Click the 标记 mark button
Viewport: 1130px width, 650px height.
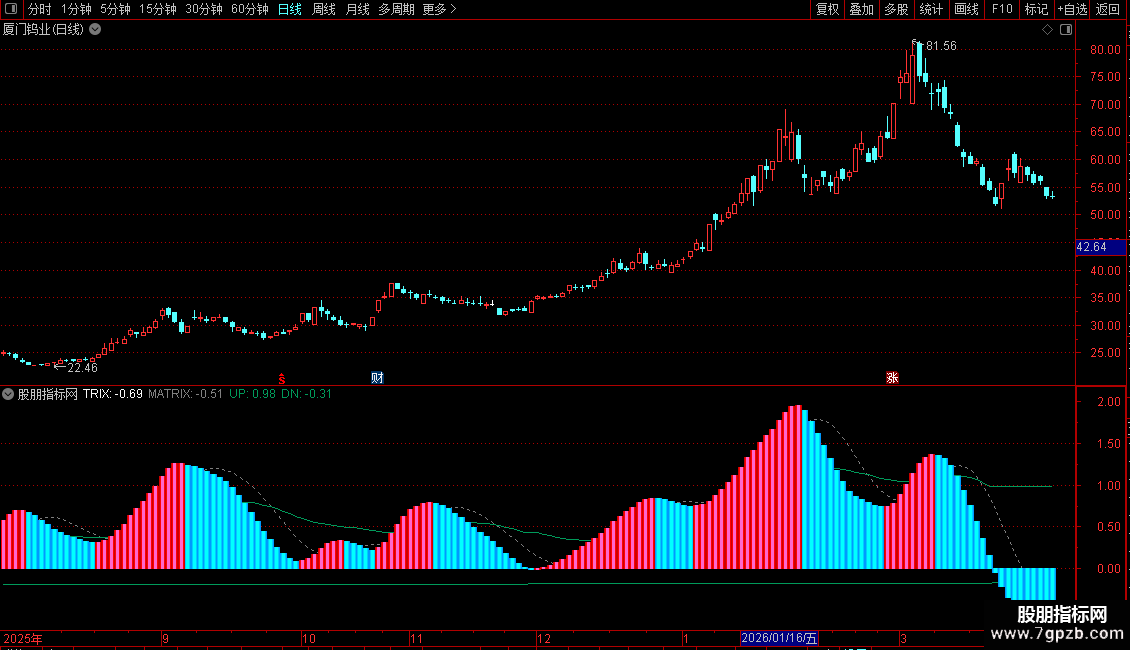coord(1036,9)
